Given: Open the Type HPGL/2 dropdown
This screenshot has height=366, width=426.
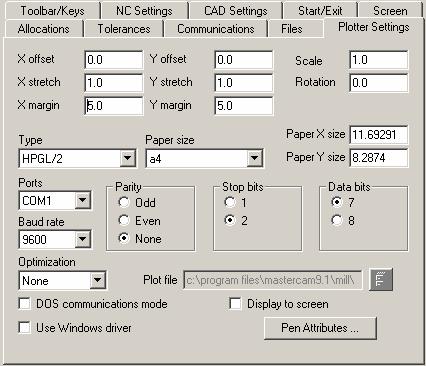Looking at the screenshot, I should pos(128,158).
